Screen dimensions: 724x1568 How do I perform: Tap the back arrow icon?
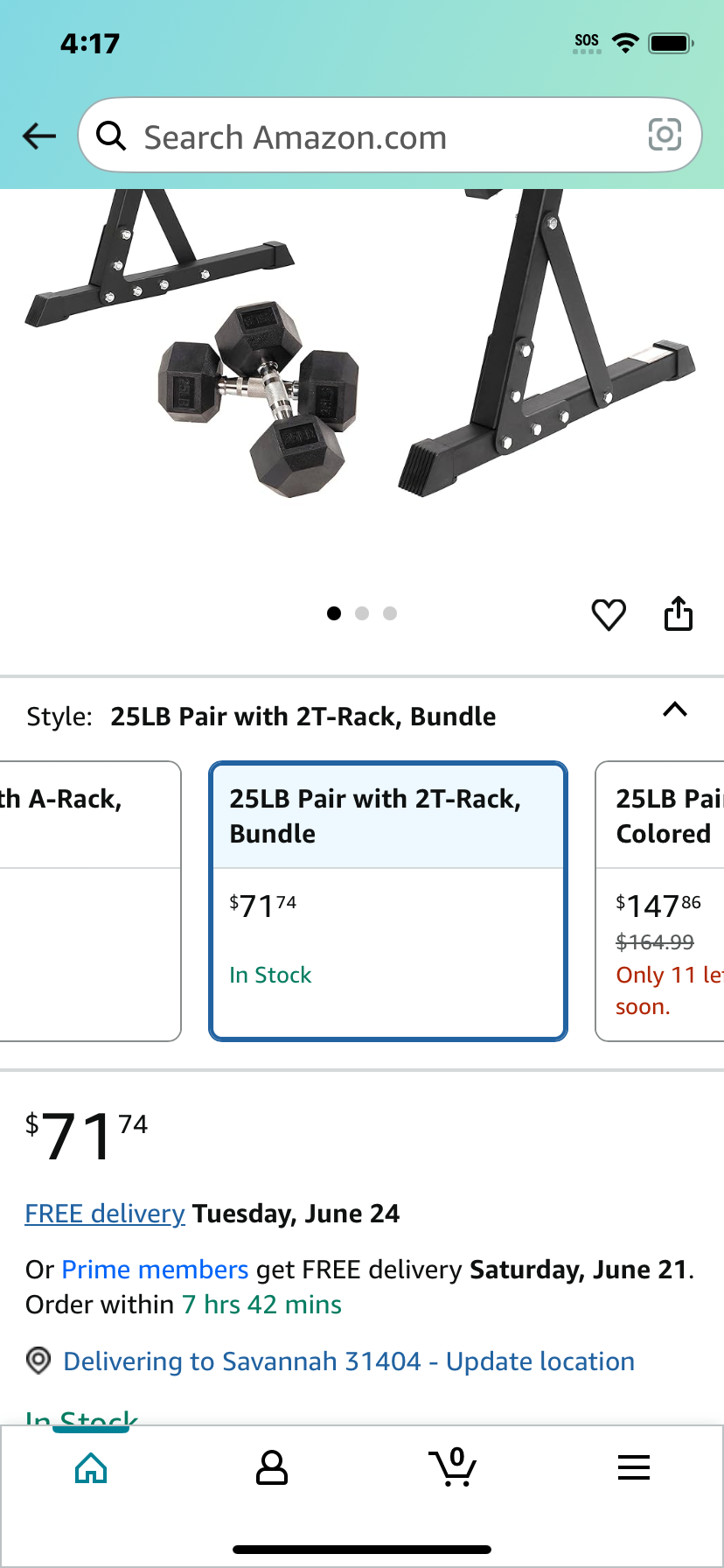pyautogui.click(x=39, y=136)
